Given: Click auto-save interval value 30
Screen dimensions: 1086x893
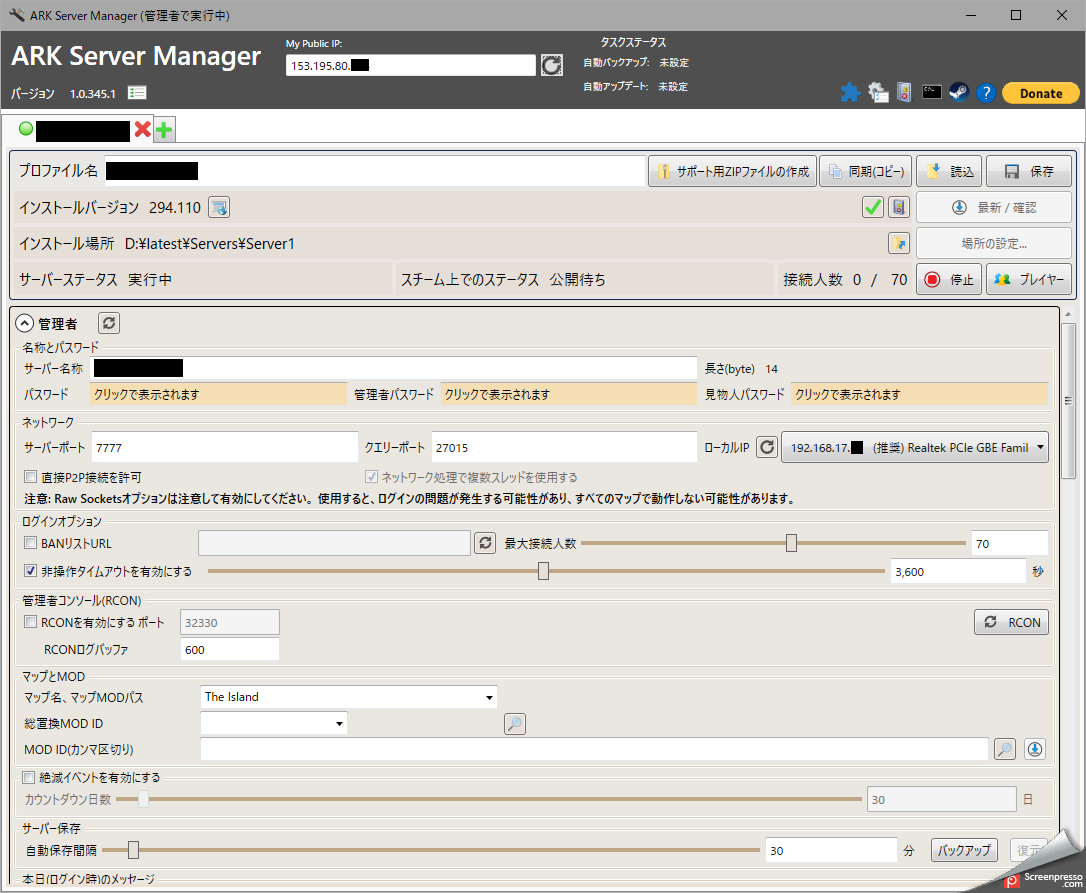Looking at the screenshot, I should tap(831, 850).
